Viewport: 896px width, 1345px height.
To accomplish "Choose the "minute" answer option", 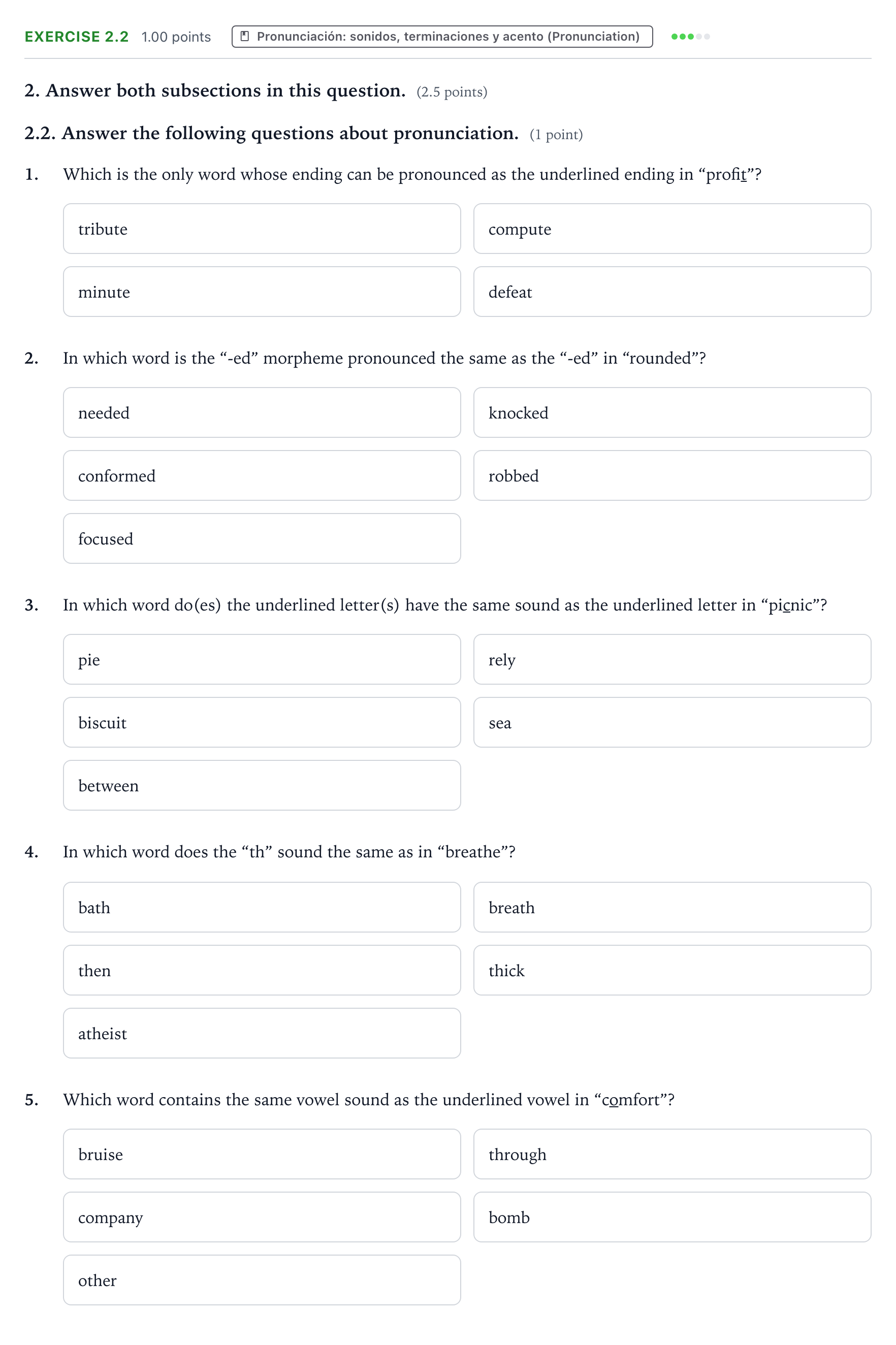I will (262, 292).
